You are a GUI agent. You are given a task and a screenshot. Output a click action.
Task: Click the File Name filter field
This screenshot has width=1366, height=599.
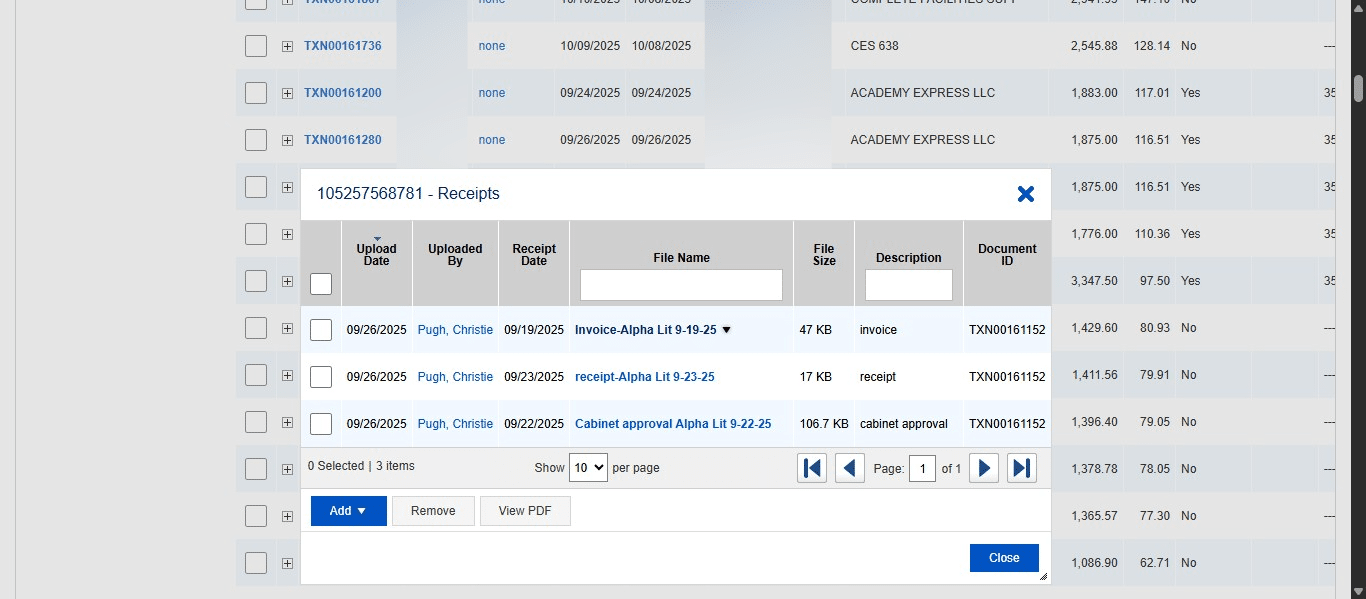681,285
